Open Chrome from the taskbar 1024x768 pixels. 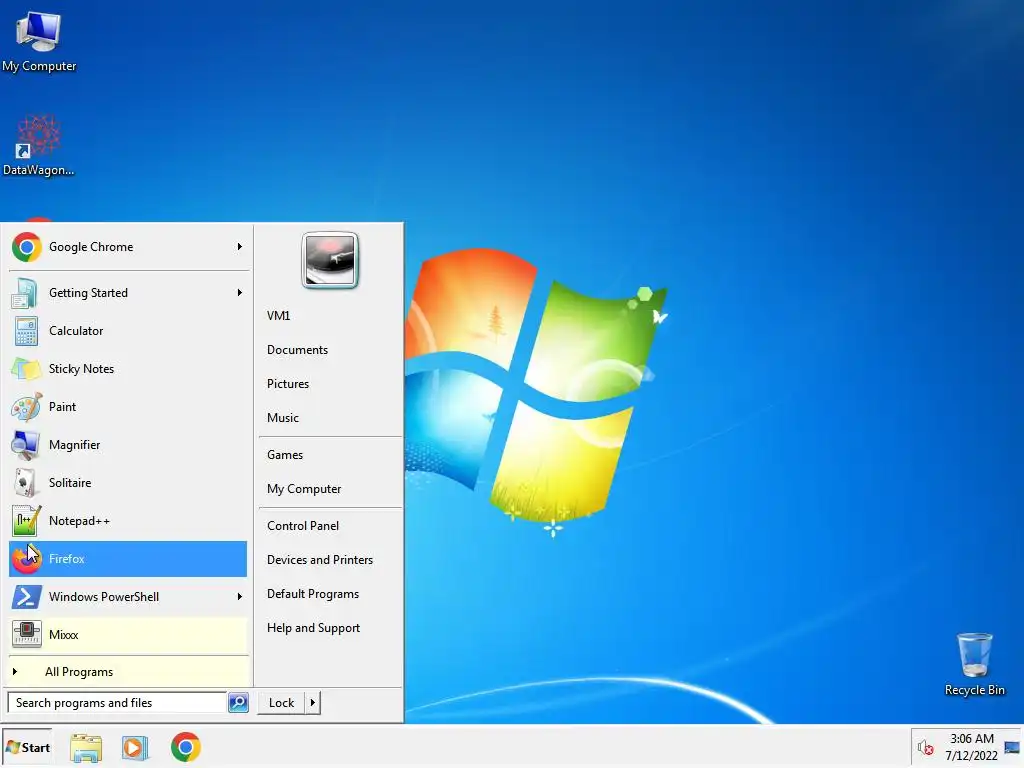point(185,748)
